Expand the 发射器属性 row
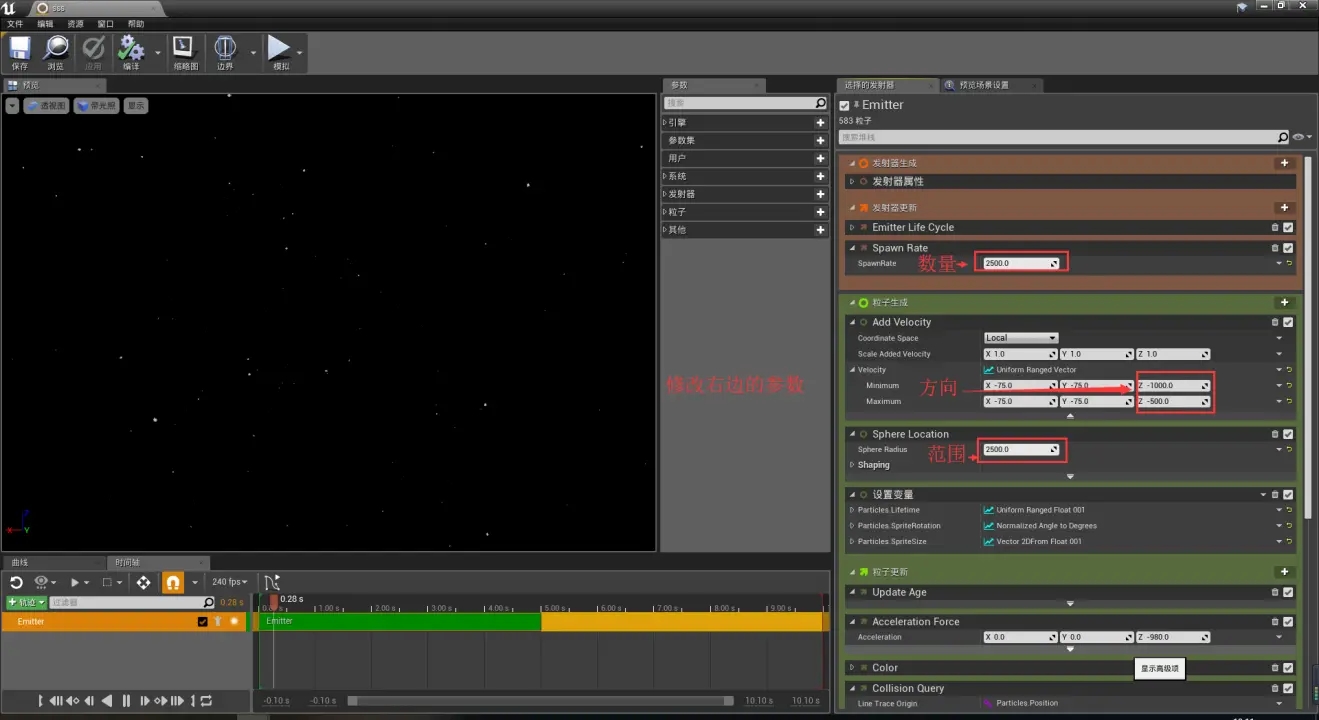This screenshot has height=720, width=1319. 852,181
